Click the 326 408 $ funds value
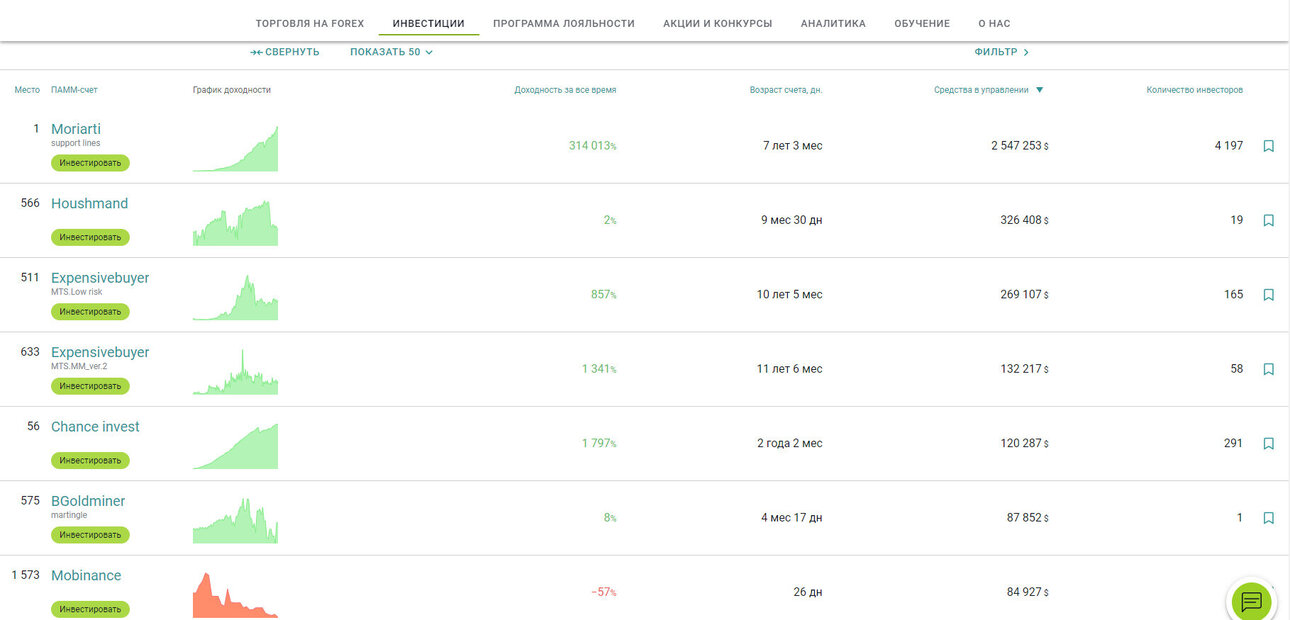The height and width of the screenshot is (620, 1290). pyautogui.click(x=1024, y=220)
